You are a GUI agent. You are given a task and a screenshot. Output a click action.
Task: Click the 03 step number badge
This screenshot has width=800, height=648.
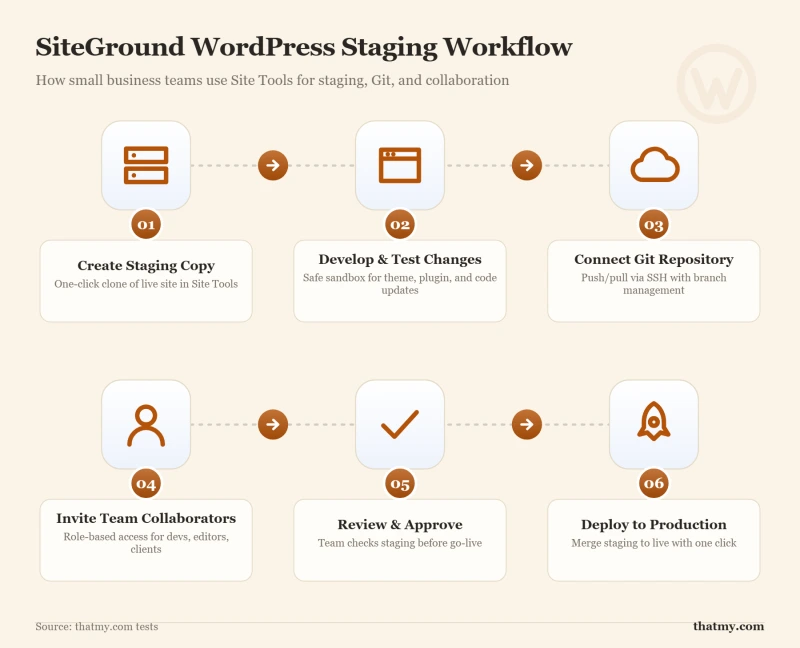(654, 225)
